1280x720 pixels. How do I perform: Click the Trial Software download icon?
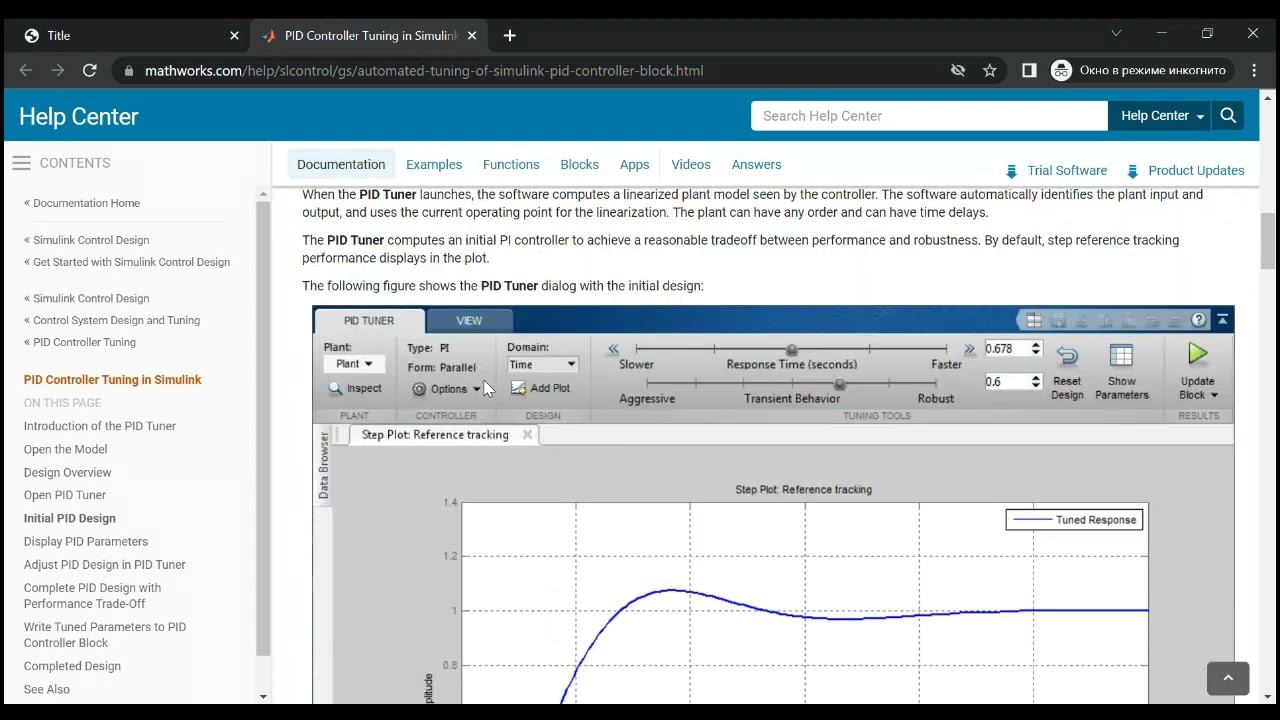tap(1011, 171)
